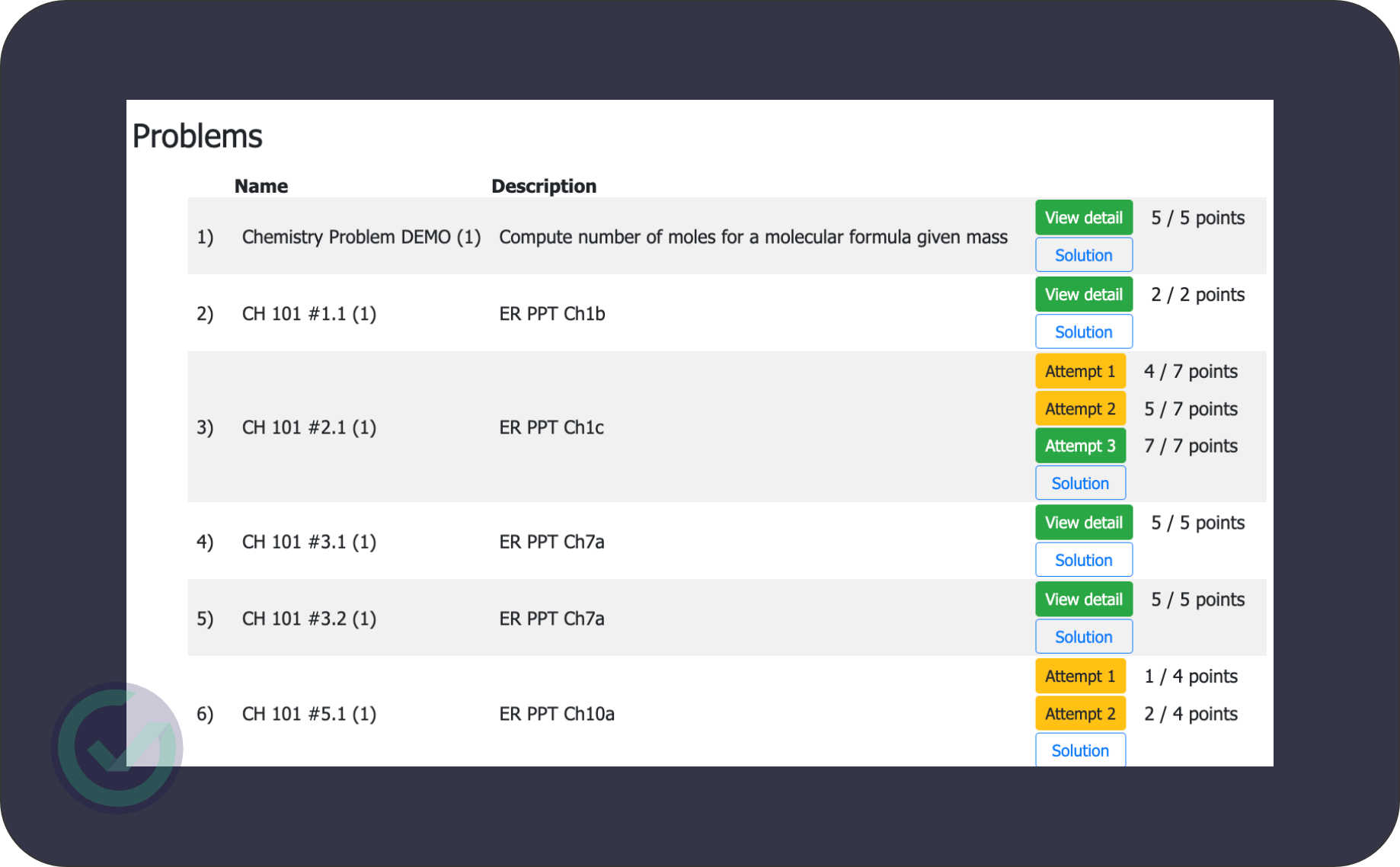Open Attempt 1 of CH 101 #2.1
Screen dimensions: 1400x867
(1079, 372)
